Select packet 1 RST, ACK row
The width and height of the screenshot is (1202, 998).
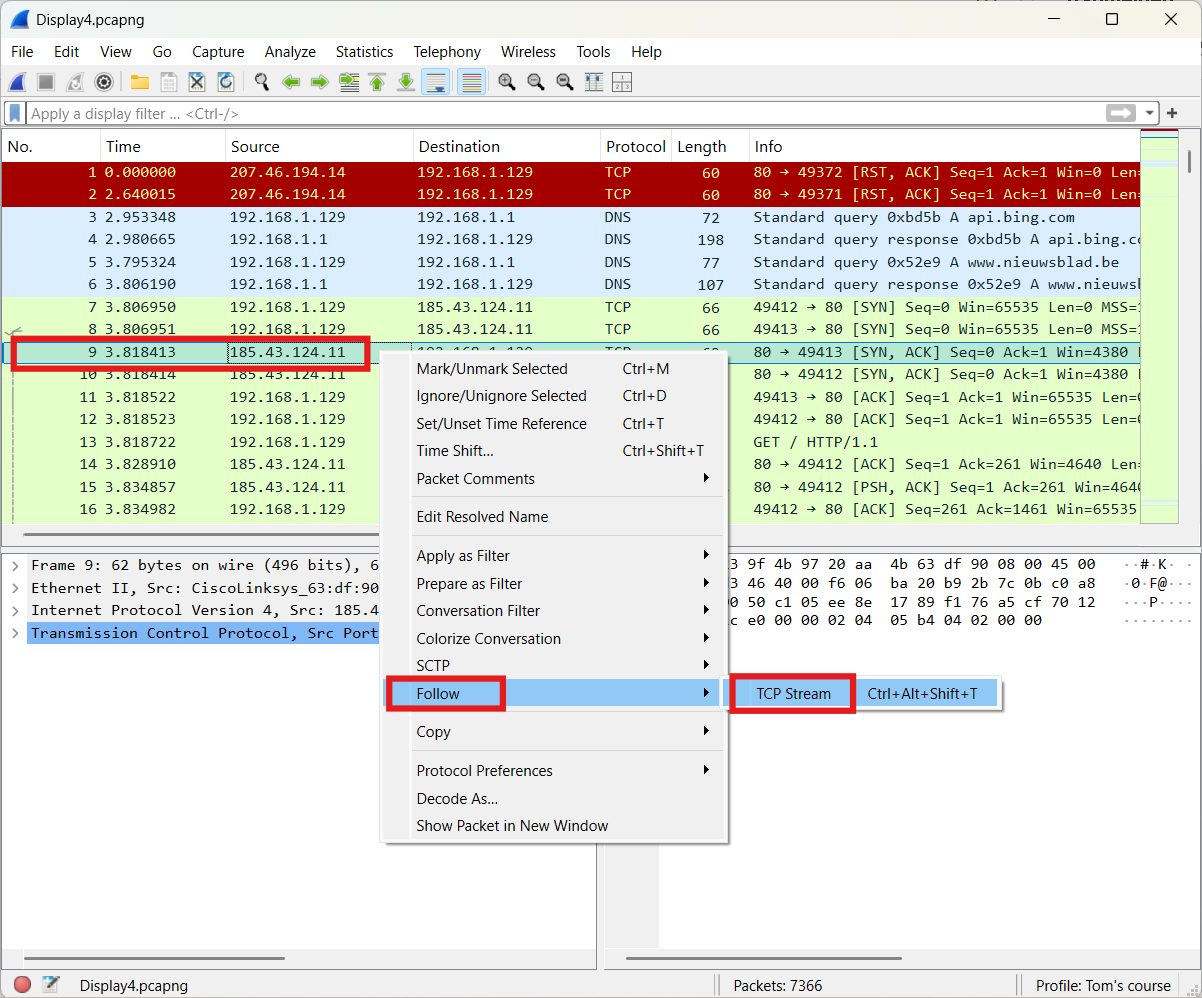coord(571,172)
